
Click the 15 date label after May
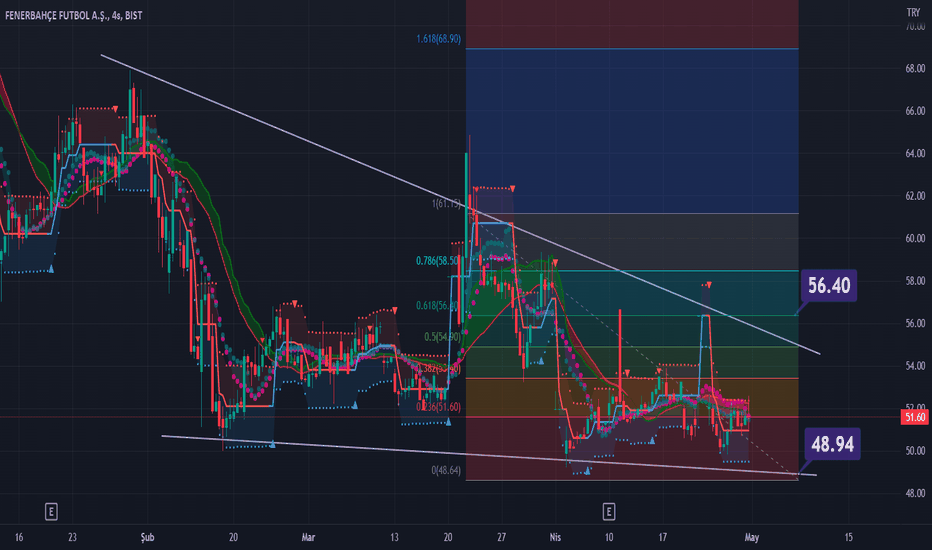848,538
